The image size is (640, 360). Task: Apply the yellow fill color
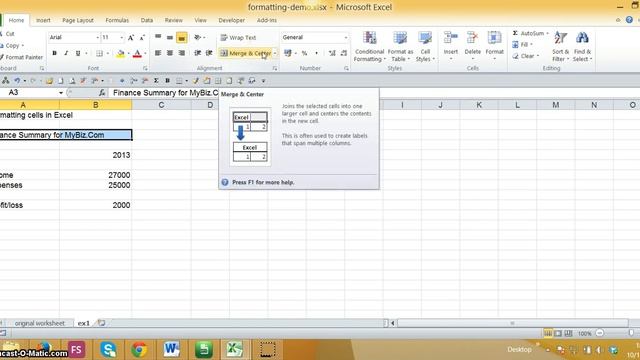click(x=120, y=53)
